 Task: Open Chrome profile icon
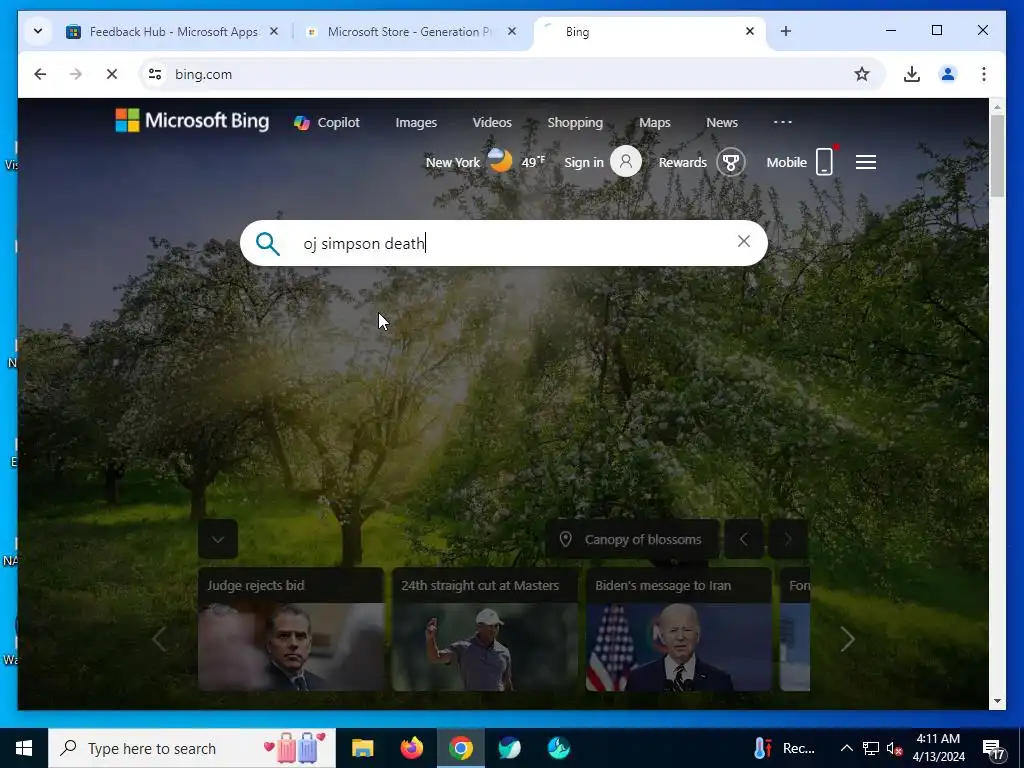pyautogui.click(x=948, y=74)
